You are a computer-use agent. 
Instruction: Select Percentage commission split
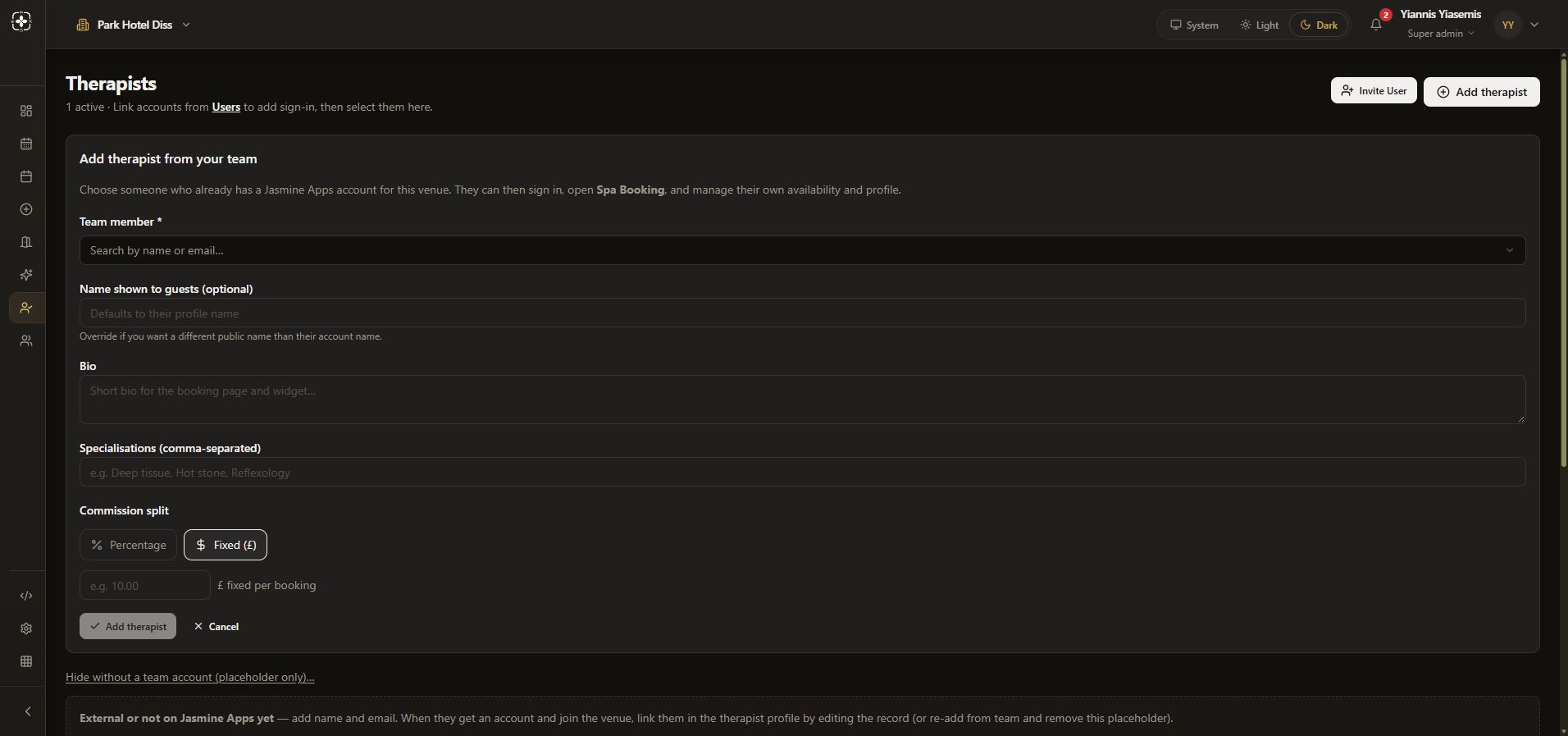click(128, 545)
